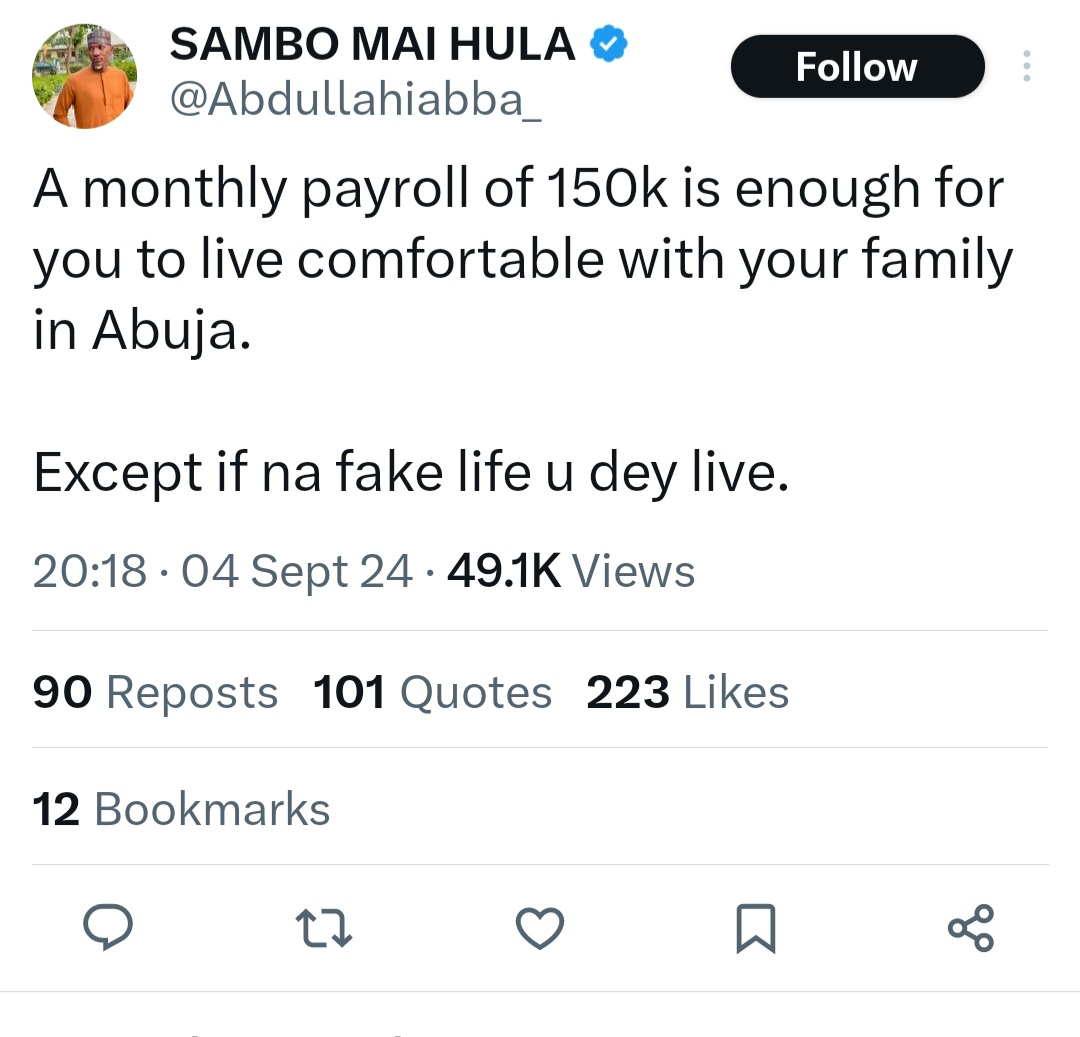Click the line 'Except if na fake life'
Viewport: 1080px width, 1037px height.
(x=412, y=473)
